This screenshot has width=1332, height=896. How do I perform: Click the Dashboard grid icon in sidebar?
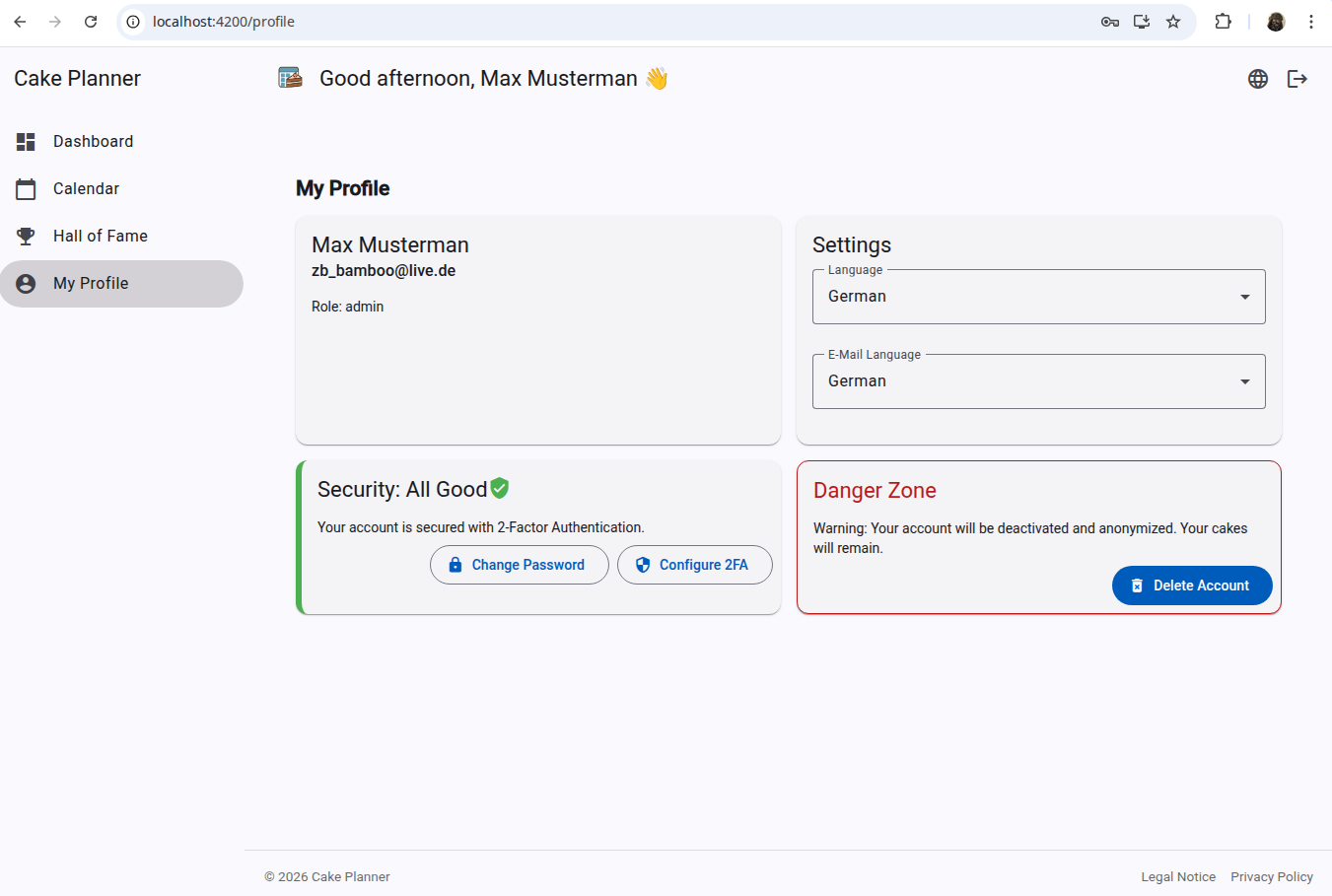coord(26,142)
